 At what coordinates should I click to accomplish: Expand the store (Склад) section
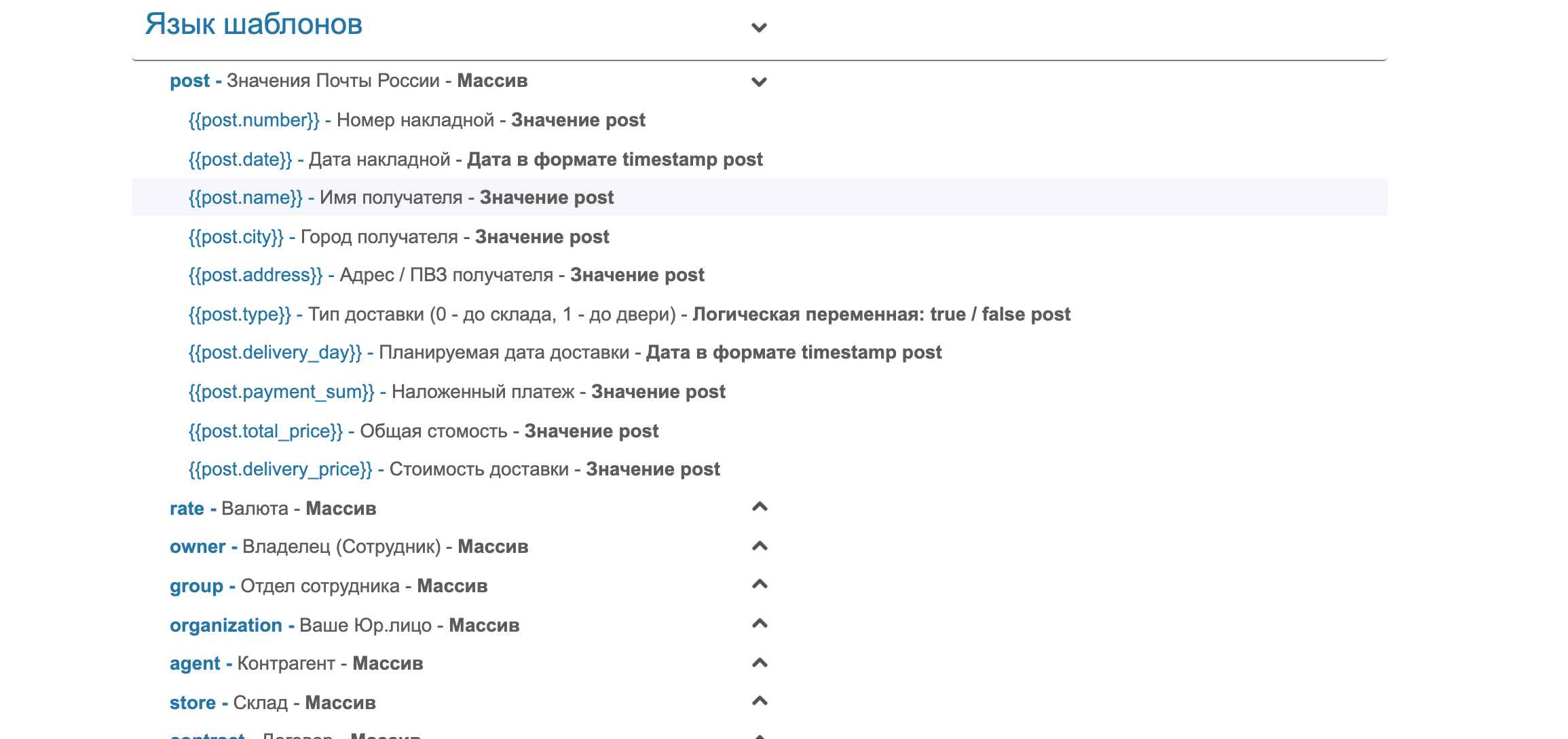click(x=760, y=701)
